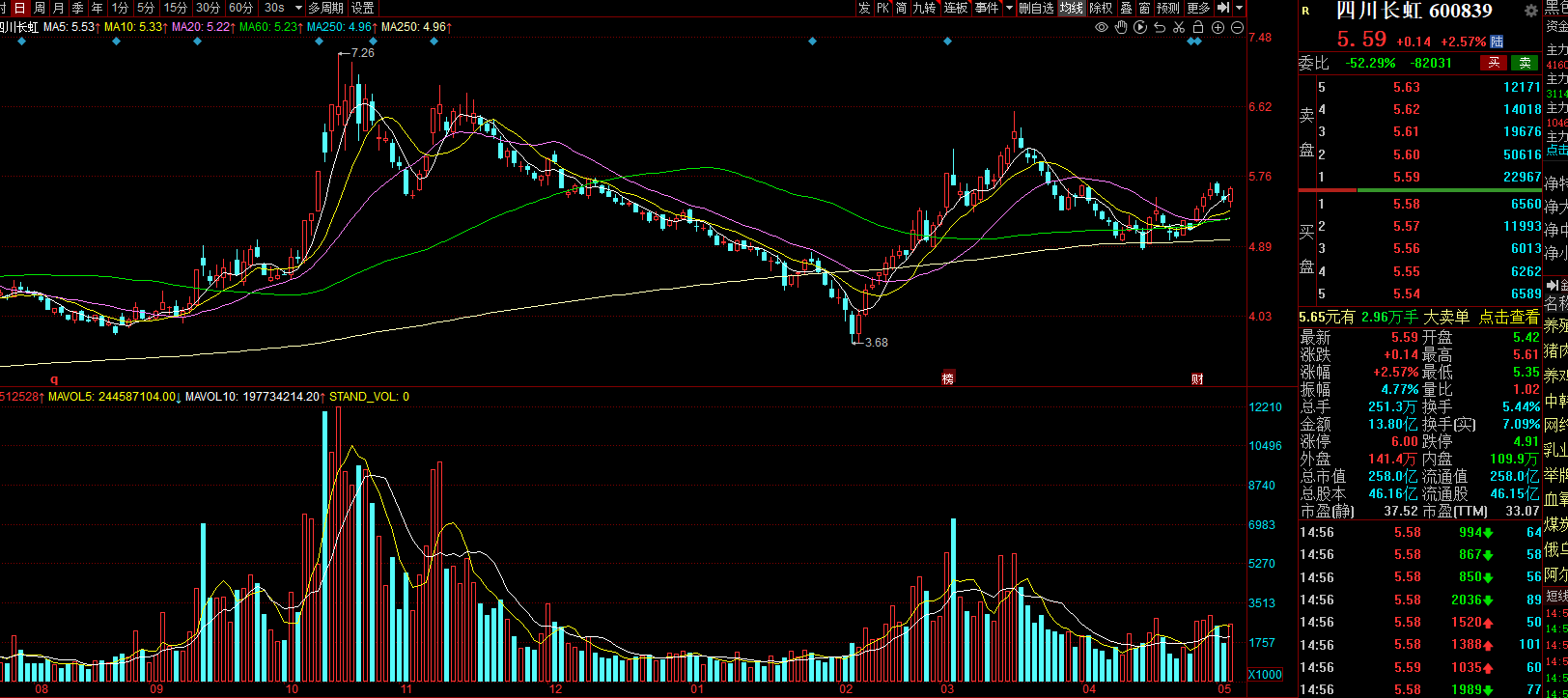Toggle the 连板 indicator button

tap(956, 8)
